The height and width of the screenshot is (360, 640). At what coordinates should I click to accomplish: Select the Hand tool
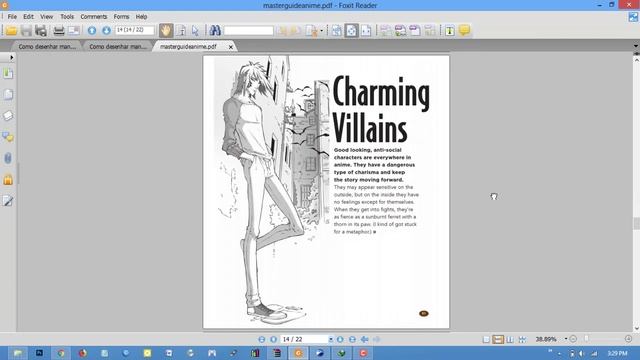166,31
